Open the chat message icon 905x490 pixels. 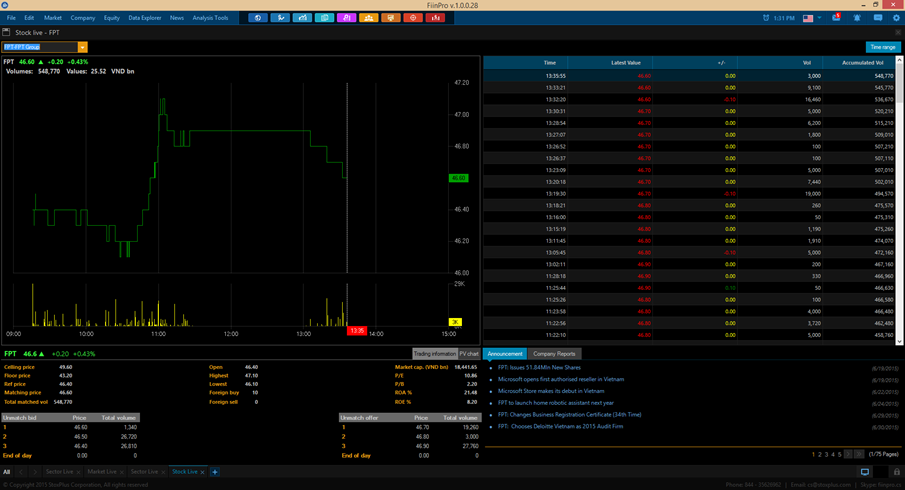click(878, 18)
